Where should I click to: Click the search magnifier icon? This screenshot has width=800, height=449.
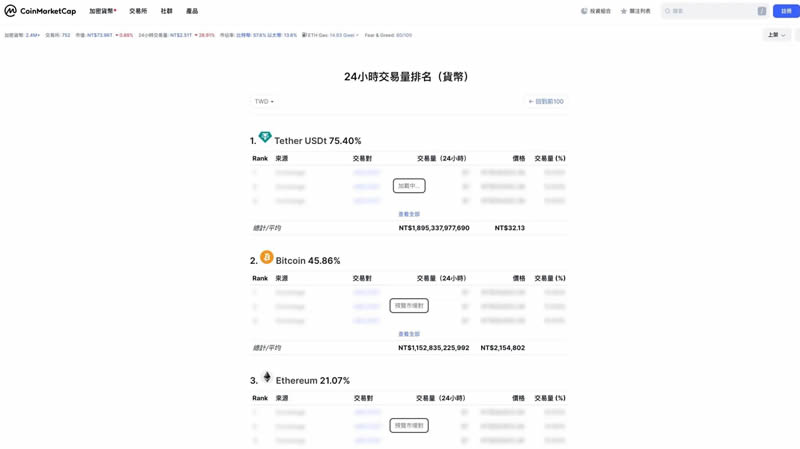coord(668,11)
